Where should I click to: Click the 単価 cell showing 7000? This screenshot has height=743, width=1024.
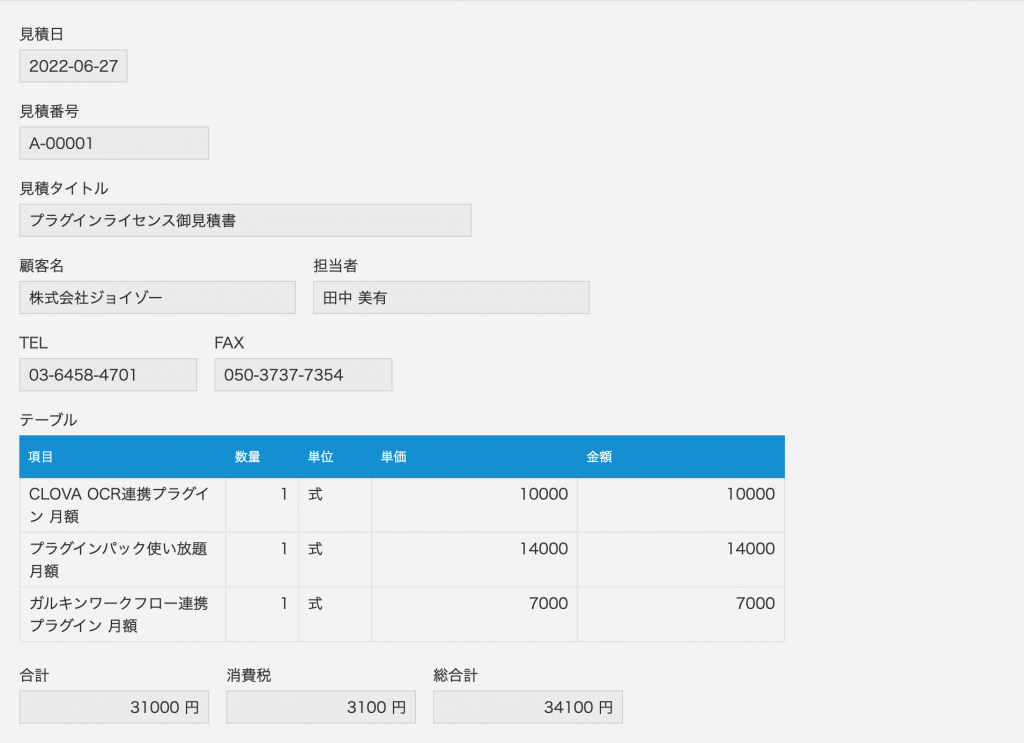pos(474,614)
